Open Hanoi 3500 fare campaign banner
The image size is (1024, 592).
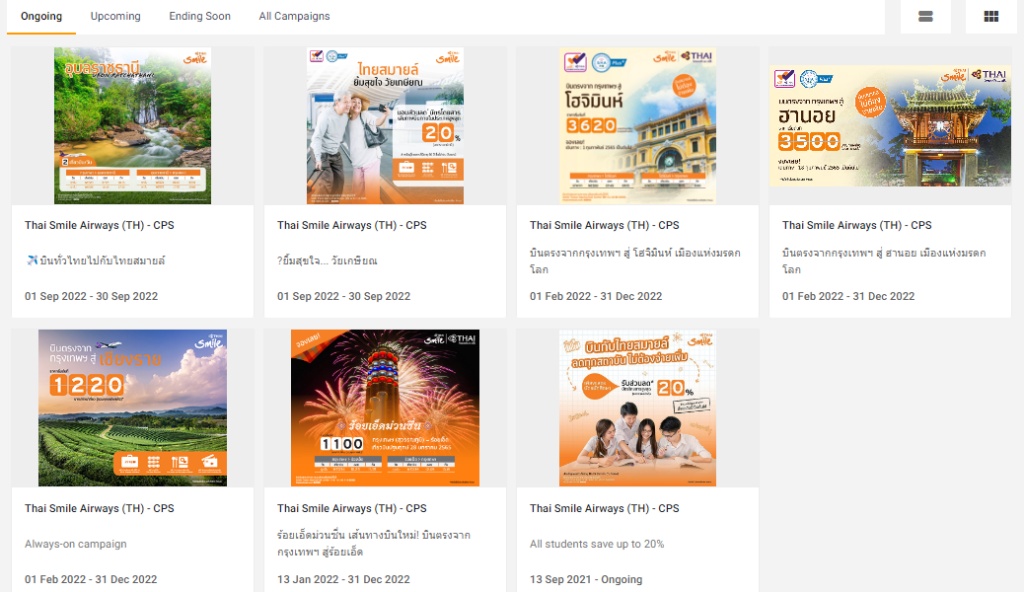pyautogui.click(x=890, y=125)
